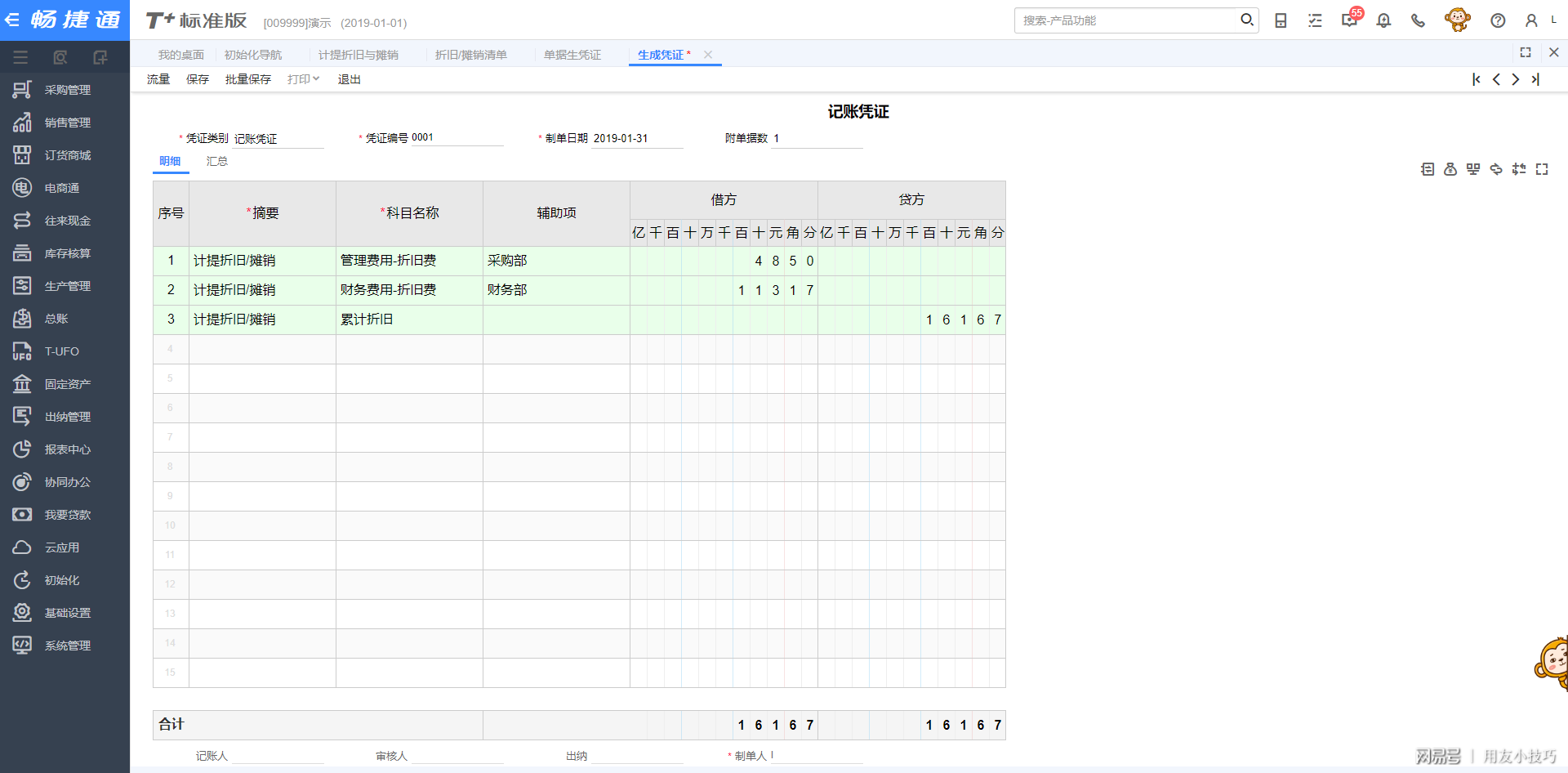Viewport: 1568px width, 773px height.
Task: Click the fullscreen expand icon above the voucher grid
Action: point(1543,169)
